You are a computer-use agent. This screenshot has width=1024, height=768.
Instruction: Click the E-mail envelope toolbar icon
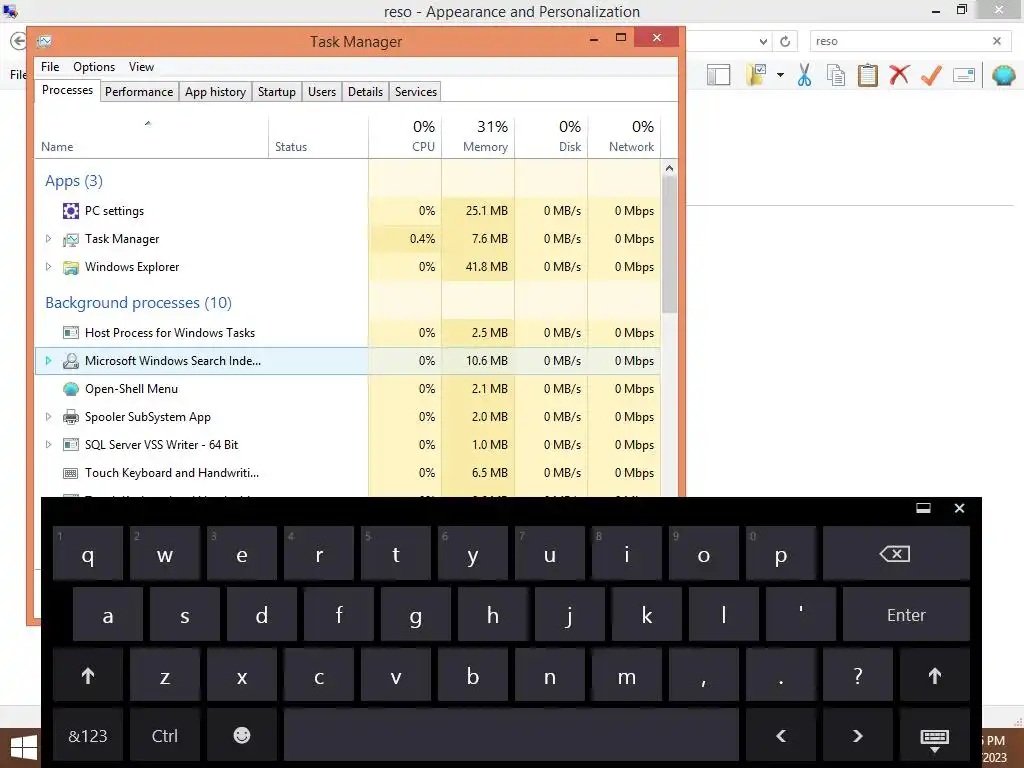(964, 75)
